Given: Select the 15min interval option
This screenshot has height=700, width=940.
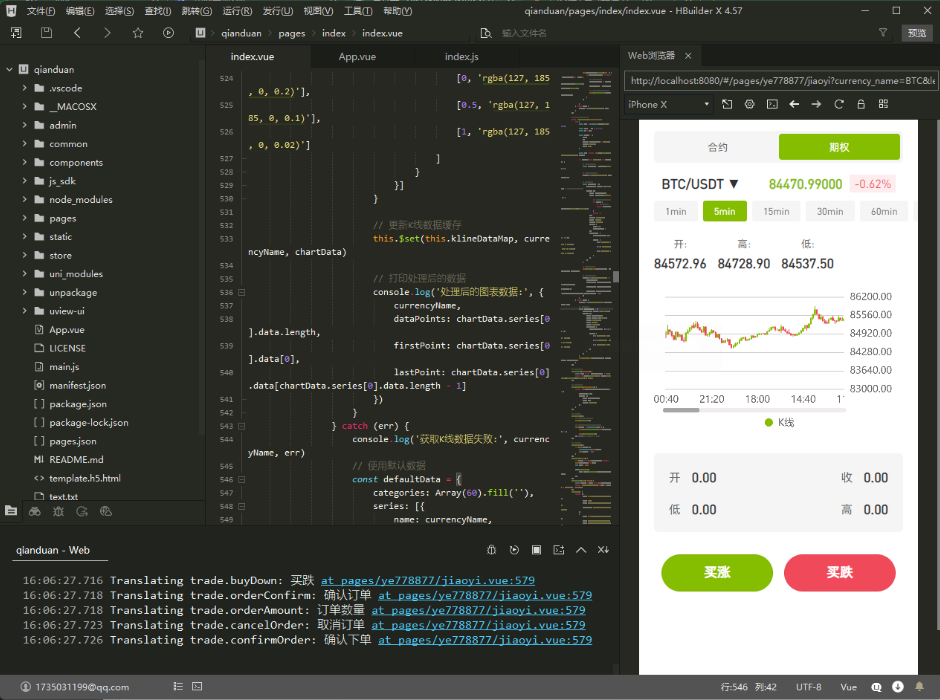Looking at the screenshot, I should [776, 212].
